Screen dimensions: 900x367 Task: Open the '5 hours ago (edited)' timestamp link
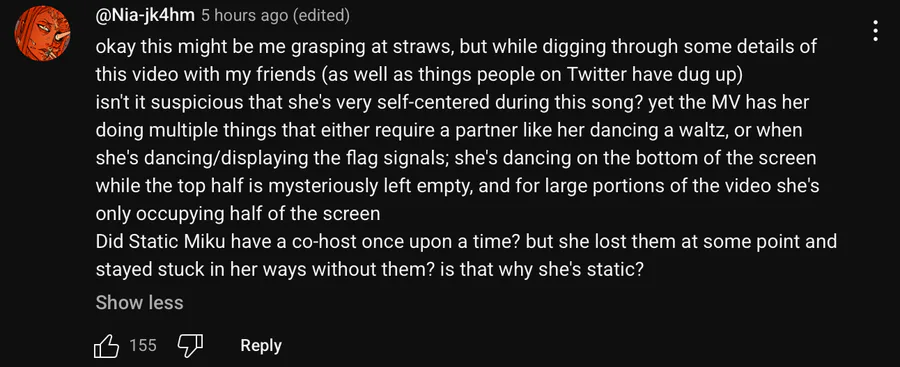[275, 16]
